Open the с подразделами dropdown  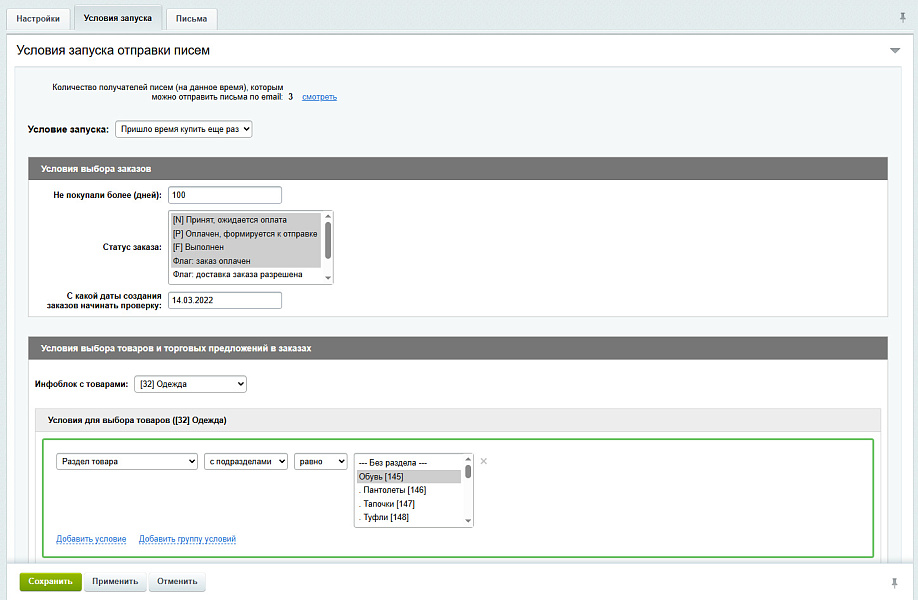coord(246,461)
